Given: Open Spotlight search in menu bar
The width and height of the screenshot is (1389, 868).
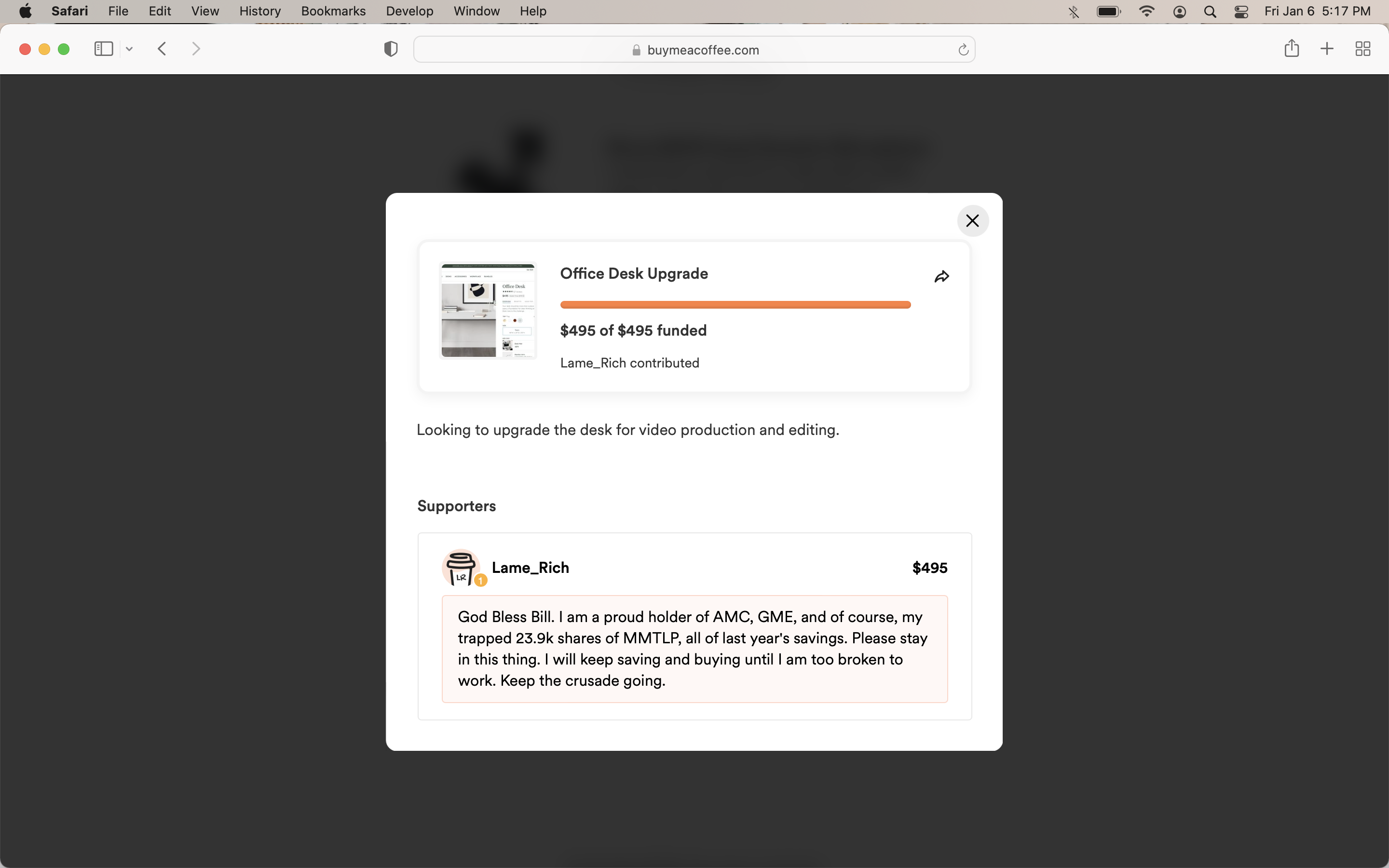Looking at the screenshot, I should (x=1210, y=12).
